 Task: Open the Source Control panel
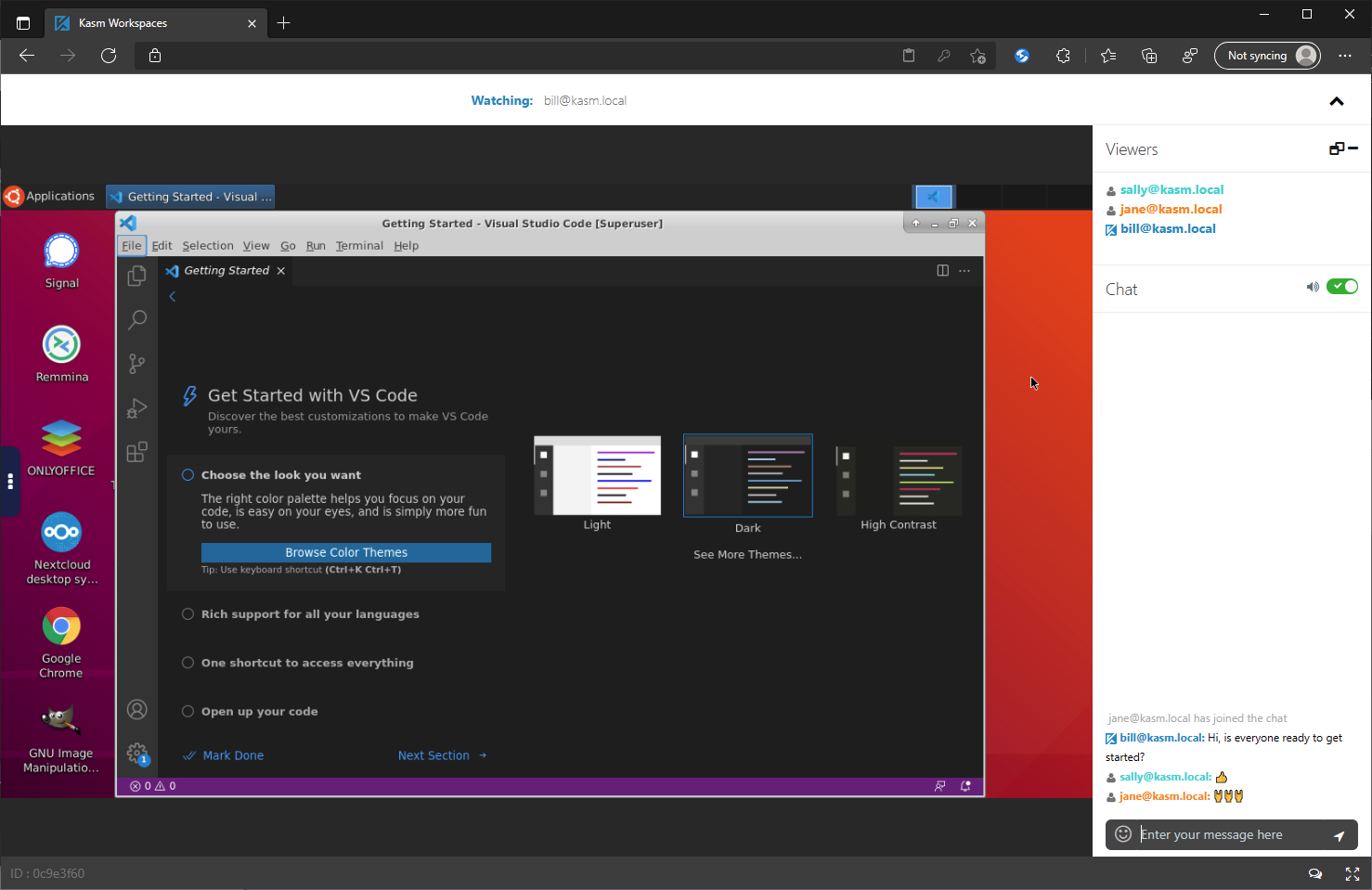click(136, 364)
